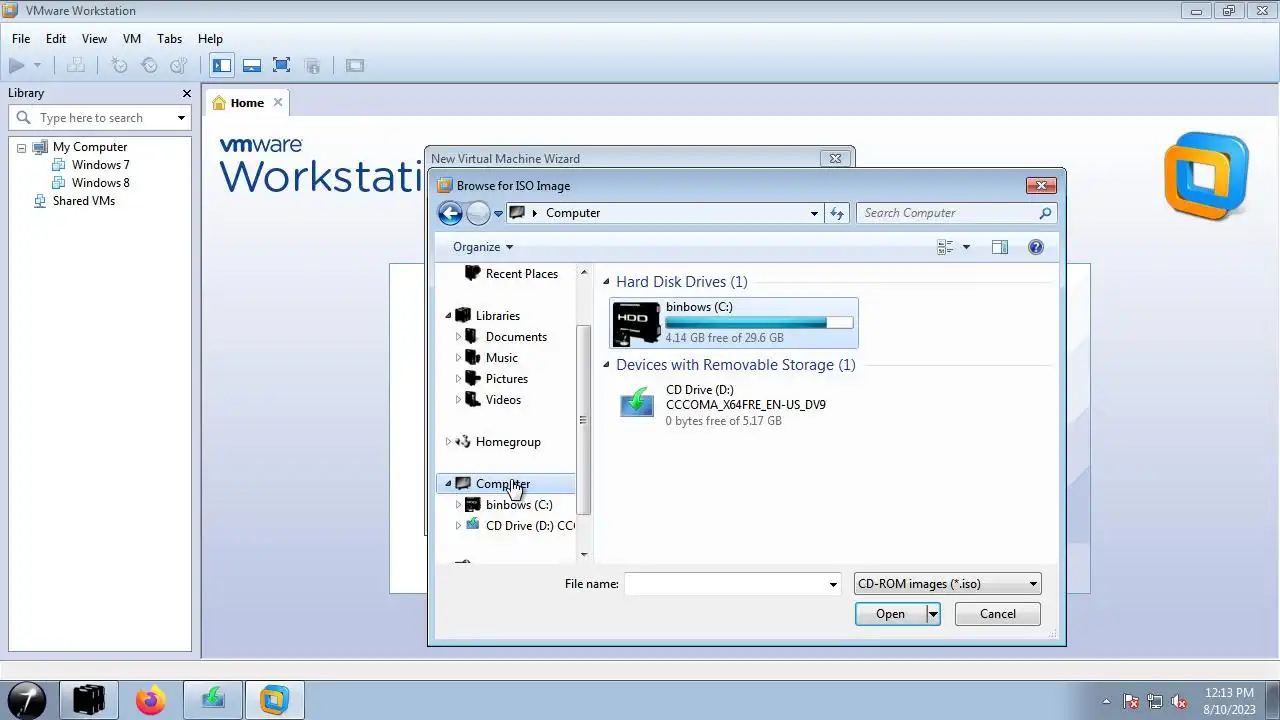Collapse the Libraries node
Screen dimensions: 1280x720
coord(448,316)
